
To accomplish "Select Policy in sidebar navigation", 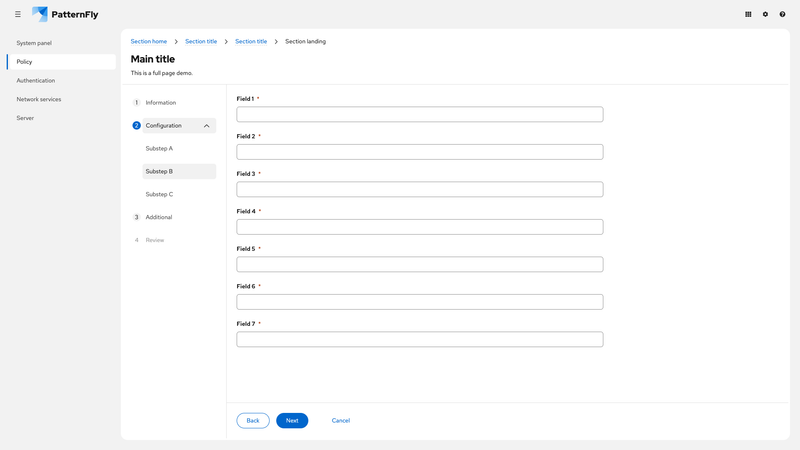I will (61, 62).
